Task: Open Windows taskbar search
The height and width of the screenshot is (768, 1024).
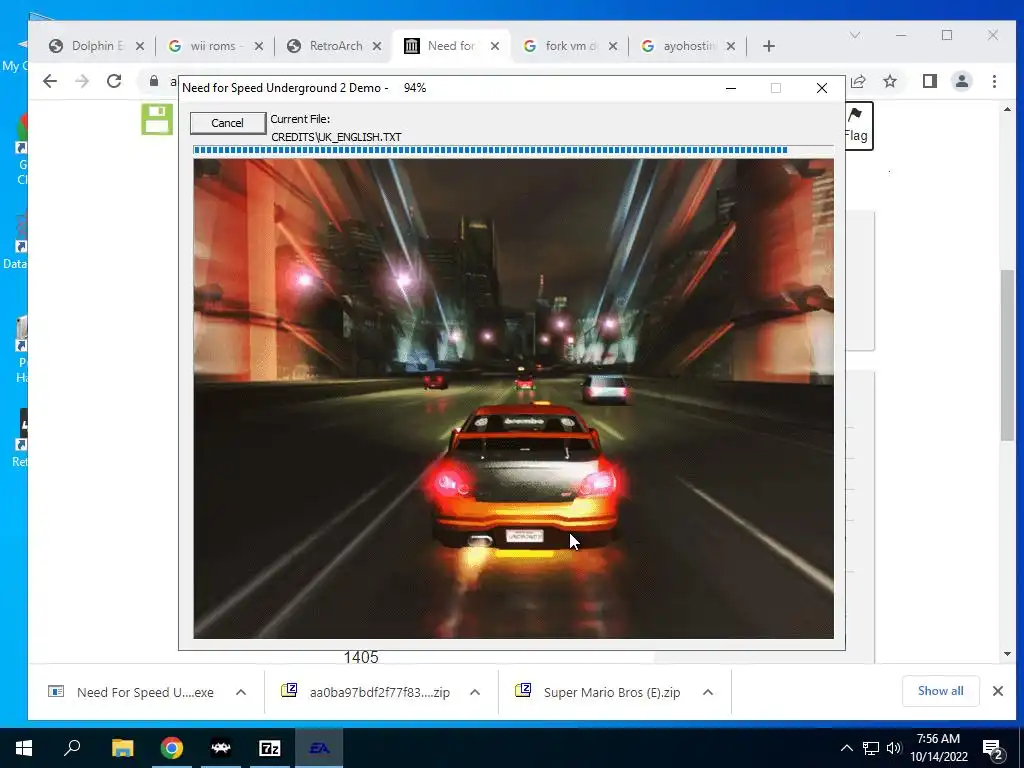Action: click(72, 748)
